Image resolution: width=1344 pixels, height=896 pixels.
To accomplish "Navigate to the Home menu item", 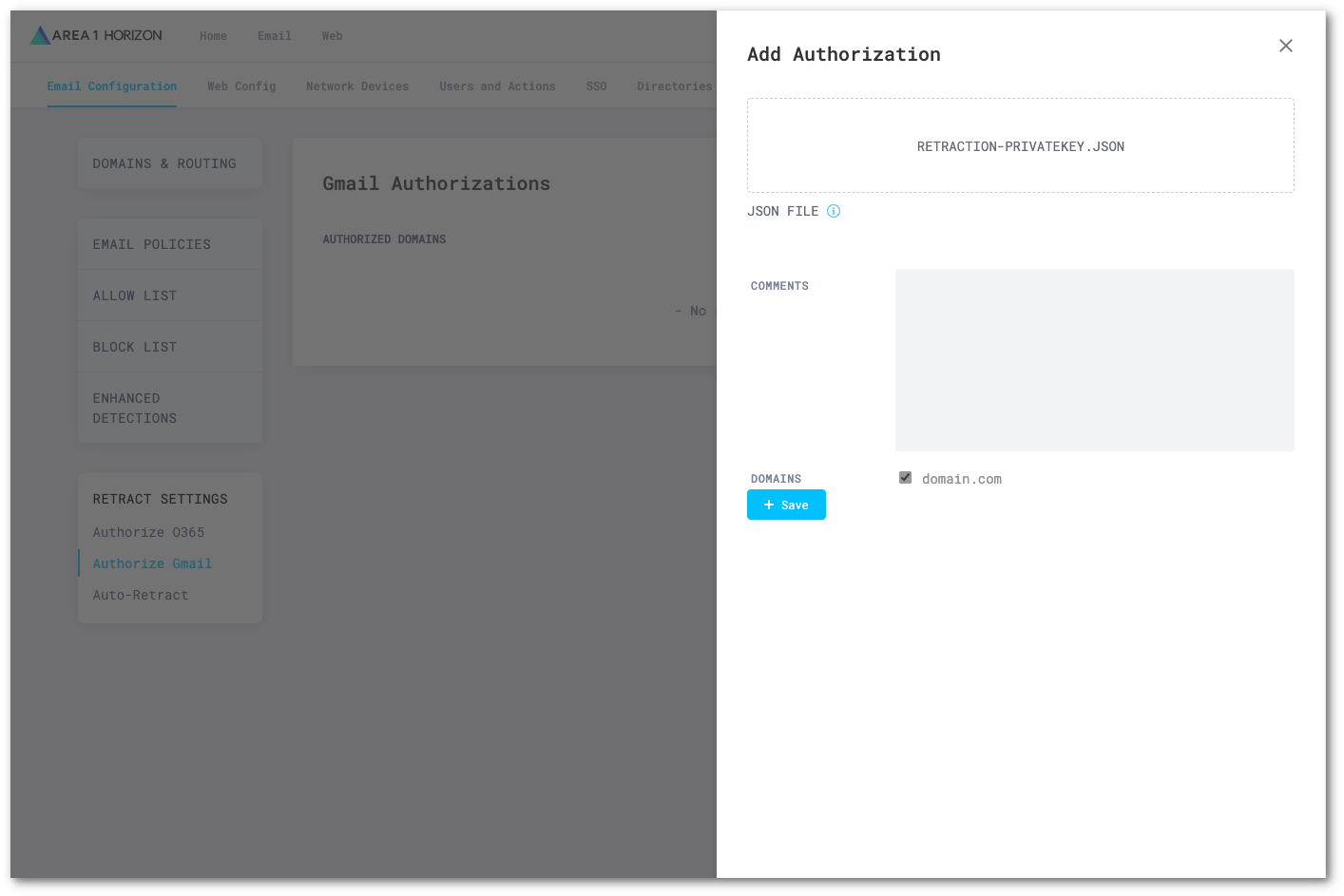I will click(213, 36).
